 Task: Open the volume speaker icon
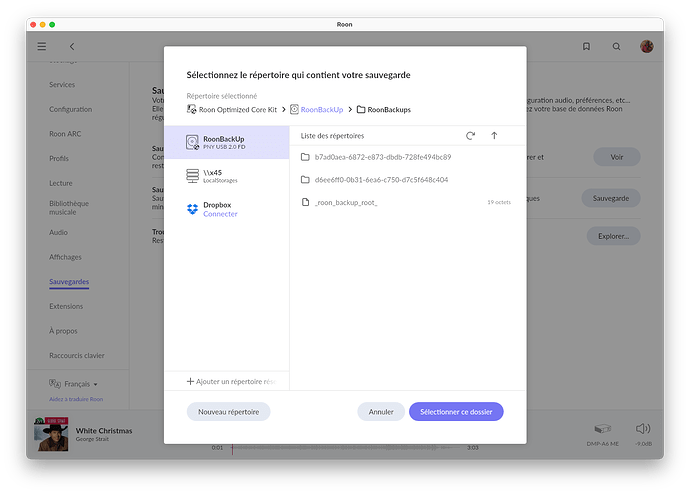click(643, 428)
